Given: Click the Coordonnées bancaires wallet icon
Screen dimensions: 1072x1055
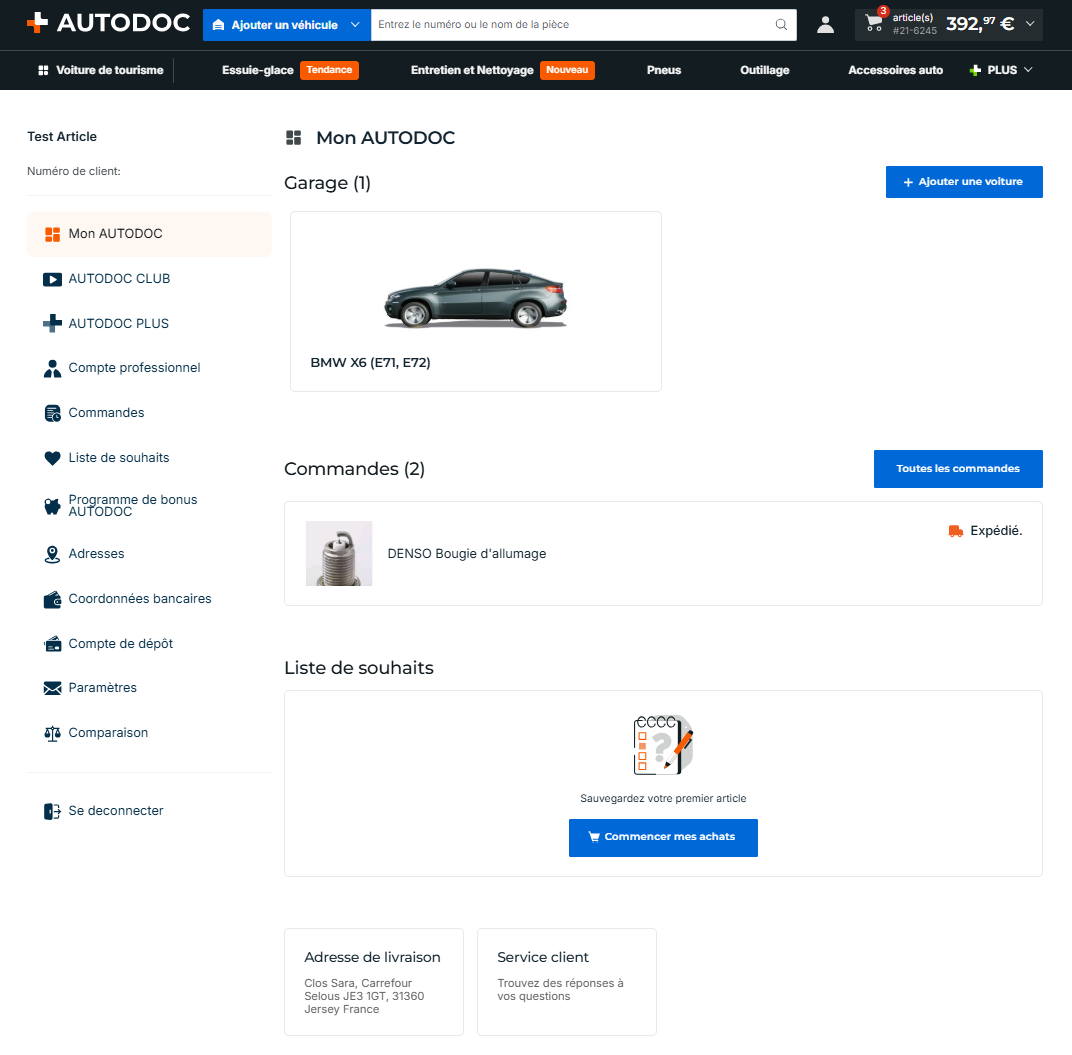Looking at the screenshot, I should 52,600.
